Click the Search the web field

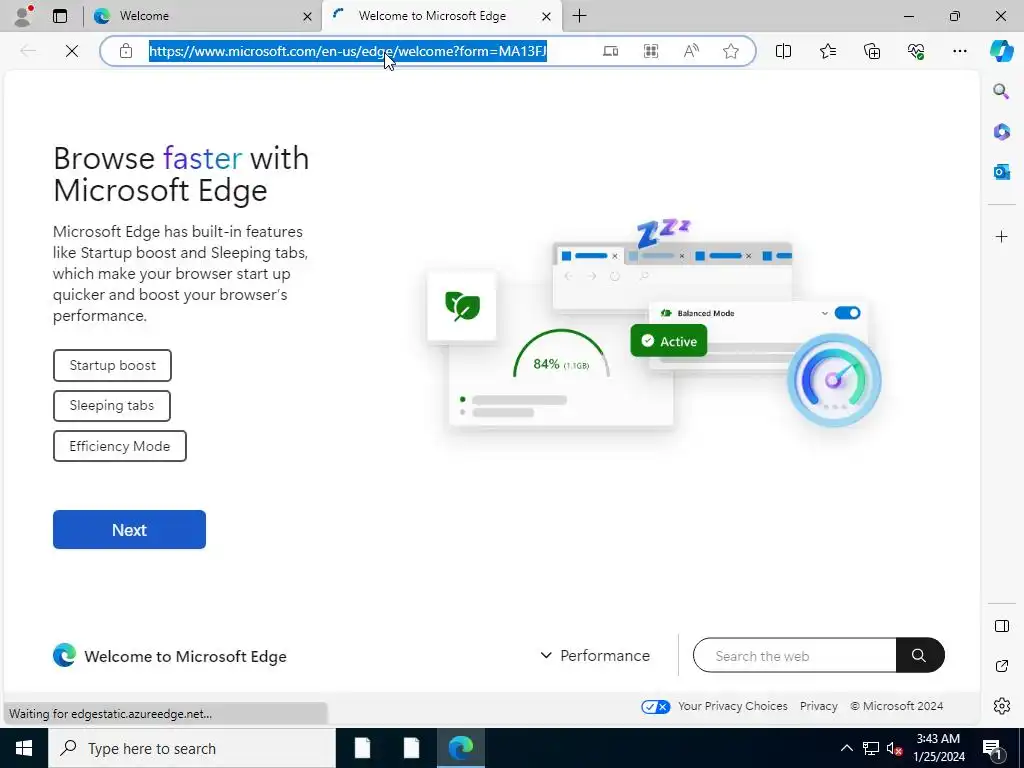click(795, 656)
